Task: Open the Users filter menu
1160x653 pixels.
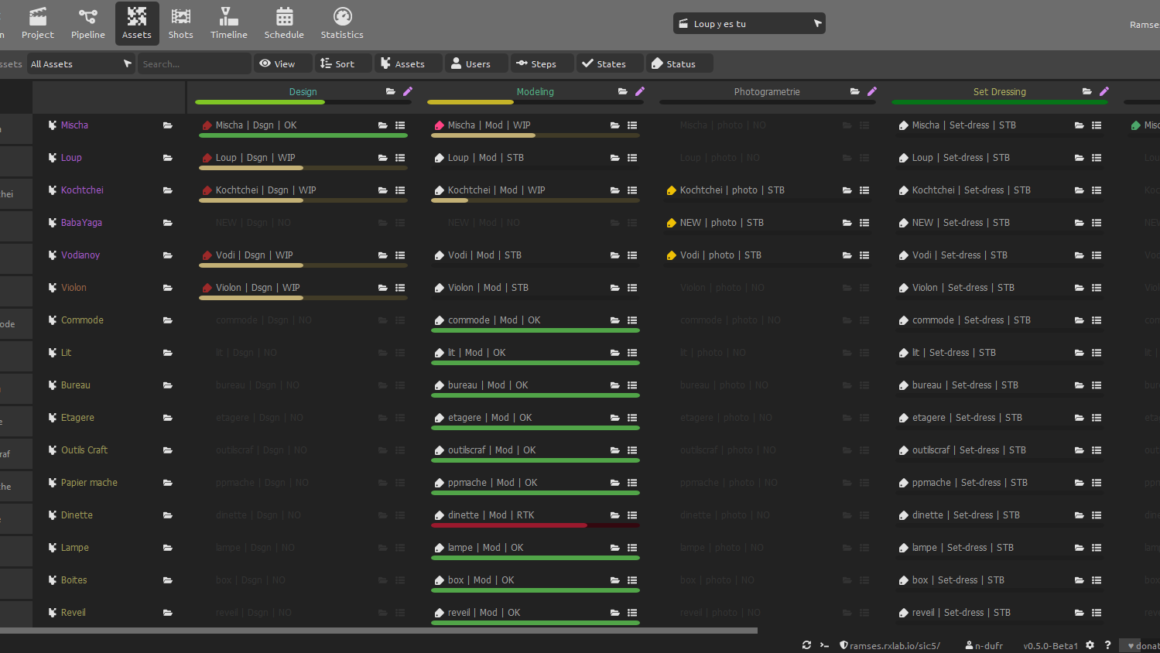Action: (x=470, y=64)
